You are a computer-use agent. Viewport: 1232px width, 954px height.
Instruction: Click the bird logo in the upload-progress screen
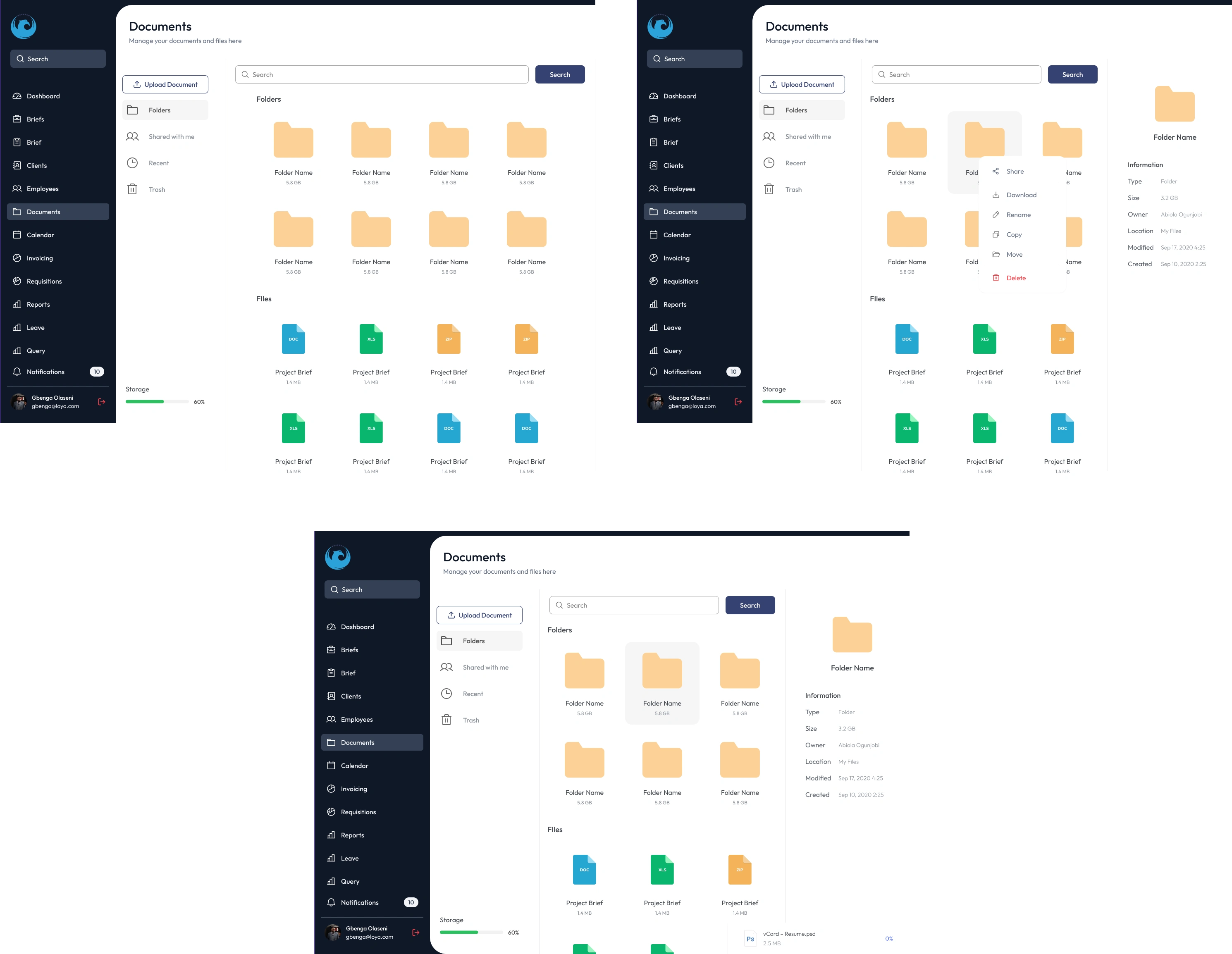tap(338, 557)
